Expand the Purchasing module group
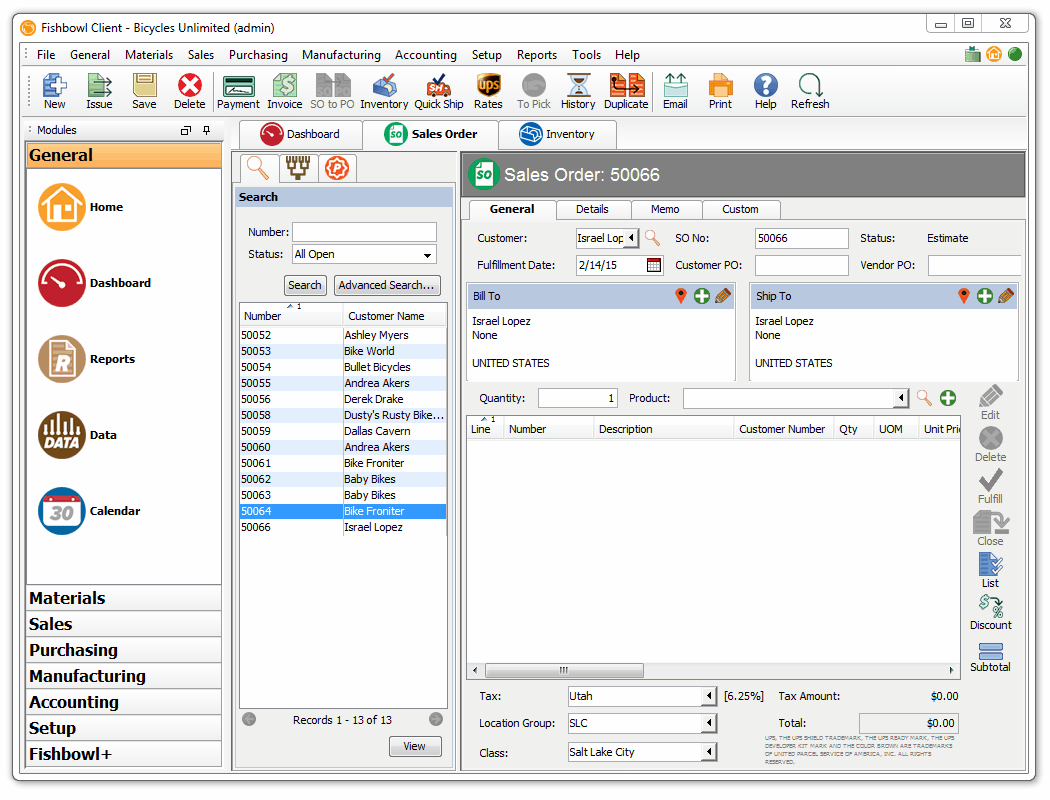 [x=124, y=650]
